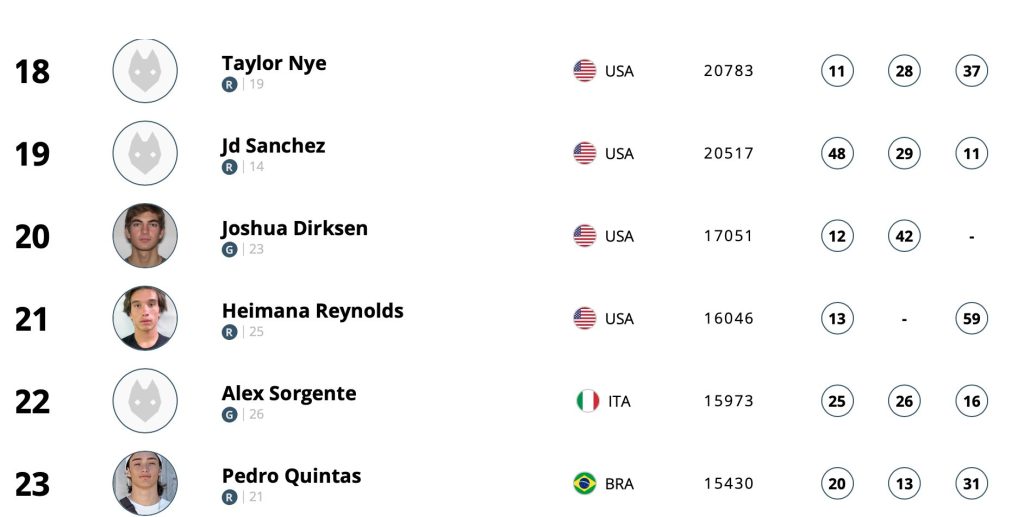The image size is (1024, 517).
Task: Open Heimana Reynolds' profile photo
Action: [x=145, y=319]
